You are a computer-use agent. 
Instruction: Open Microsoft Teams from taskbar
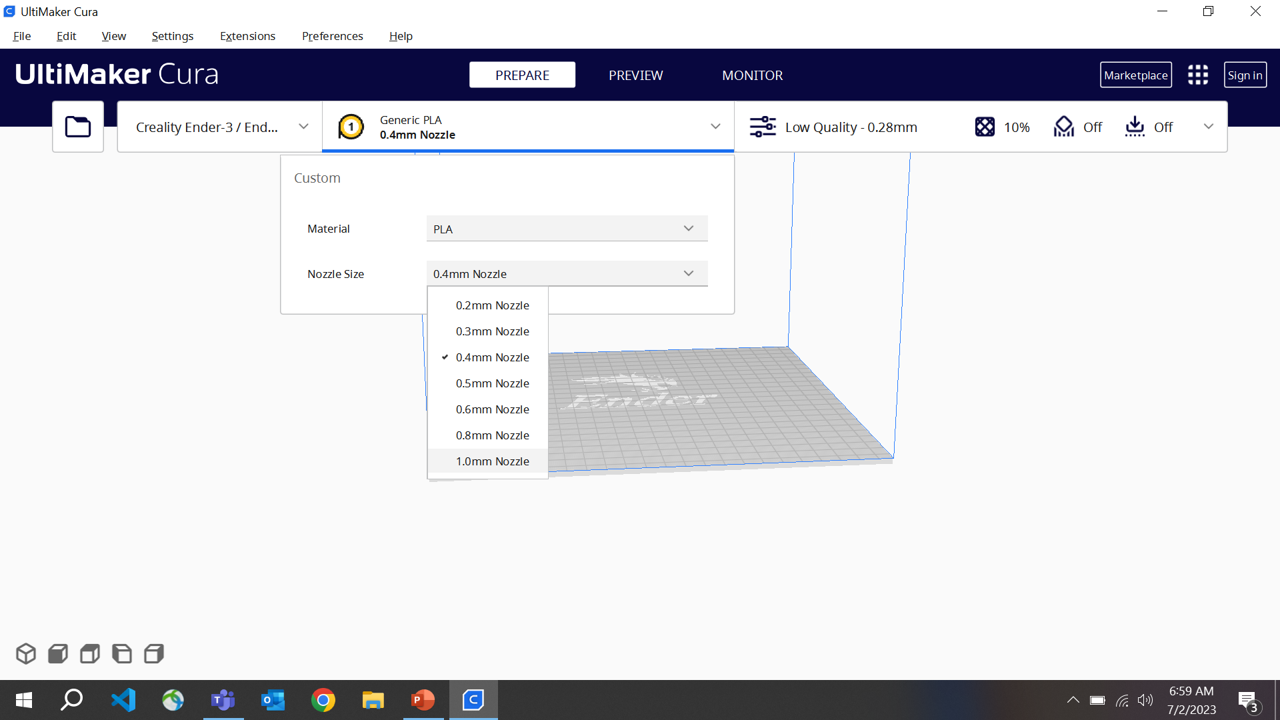click(223, 700)
